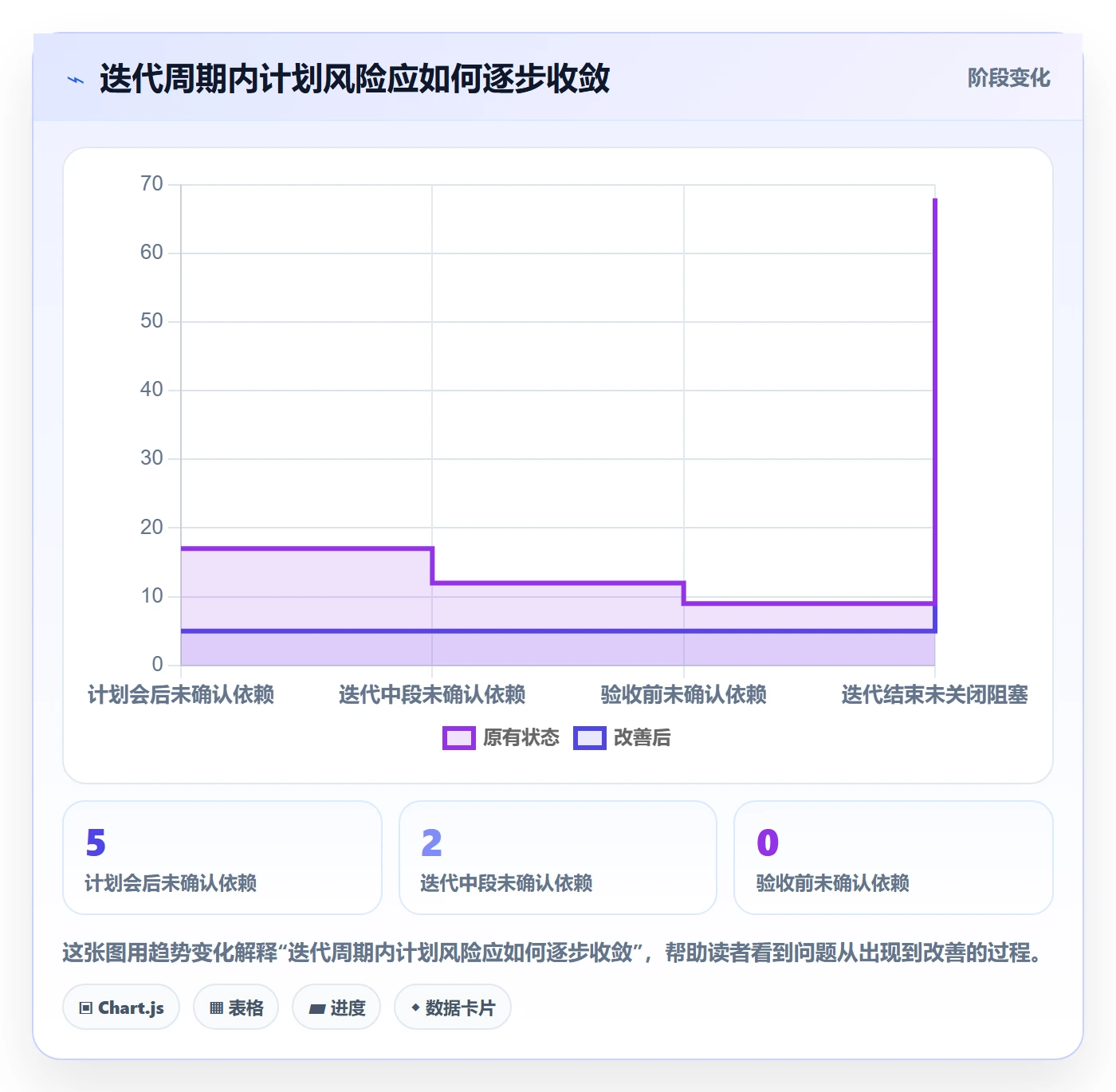The image size is (1116, 1092).
Task: Click the diamond icon on the 数据卡片 tag
Action: pyautogui.click(x=415, y=1008)
